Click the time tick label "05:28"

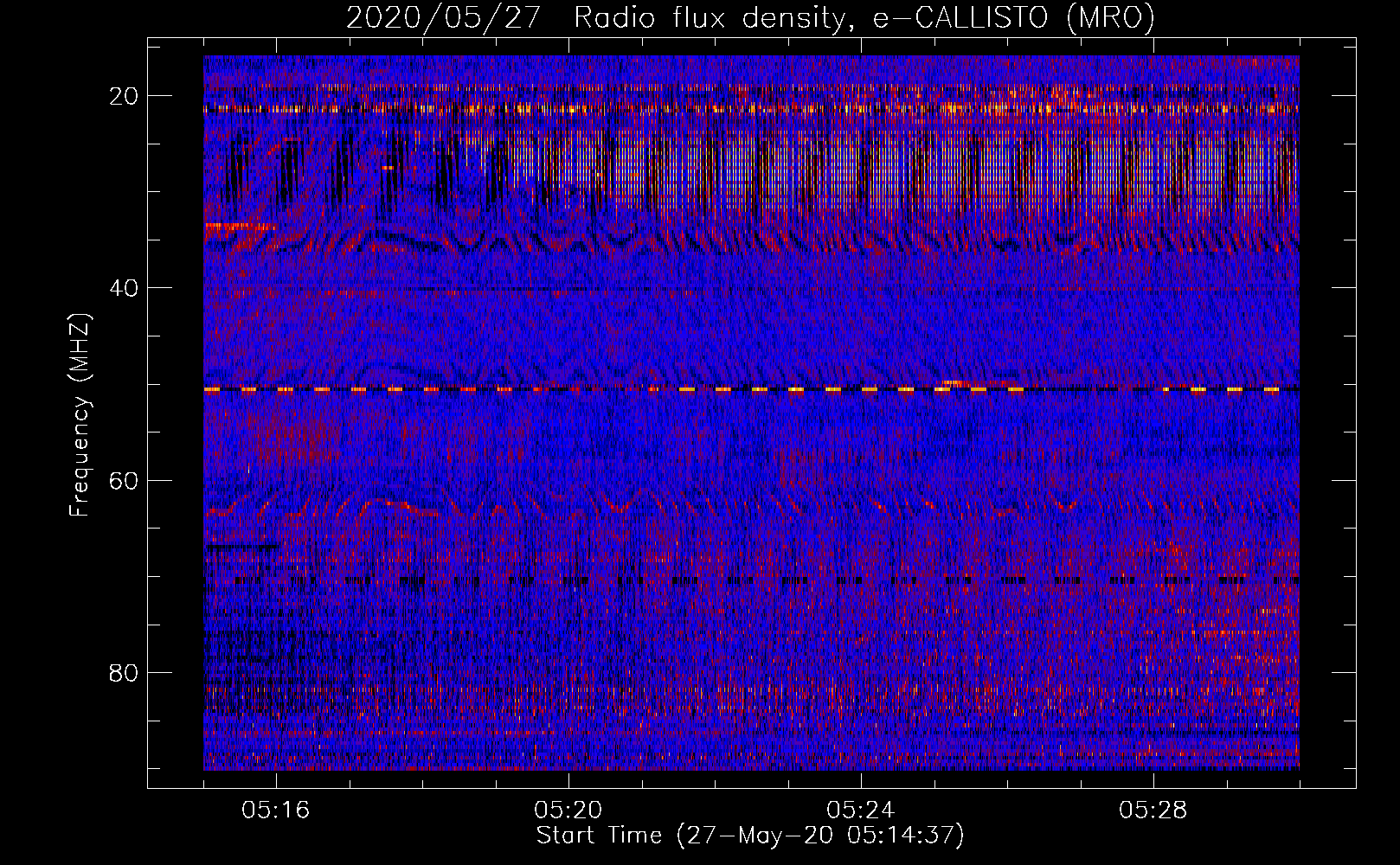tap(1153, 811)
